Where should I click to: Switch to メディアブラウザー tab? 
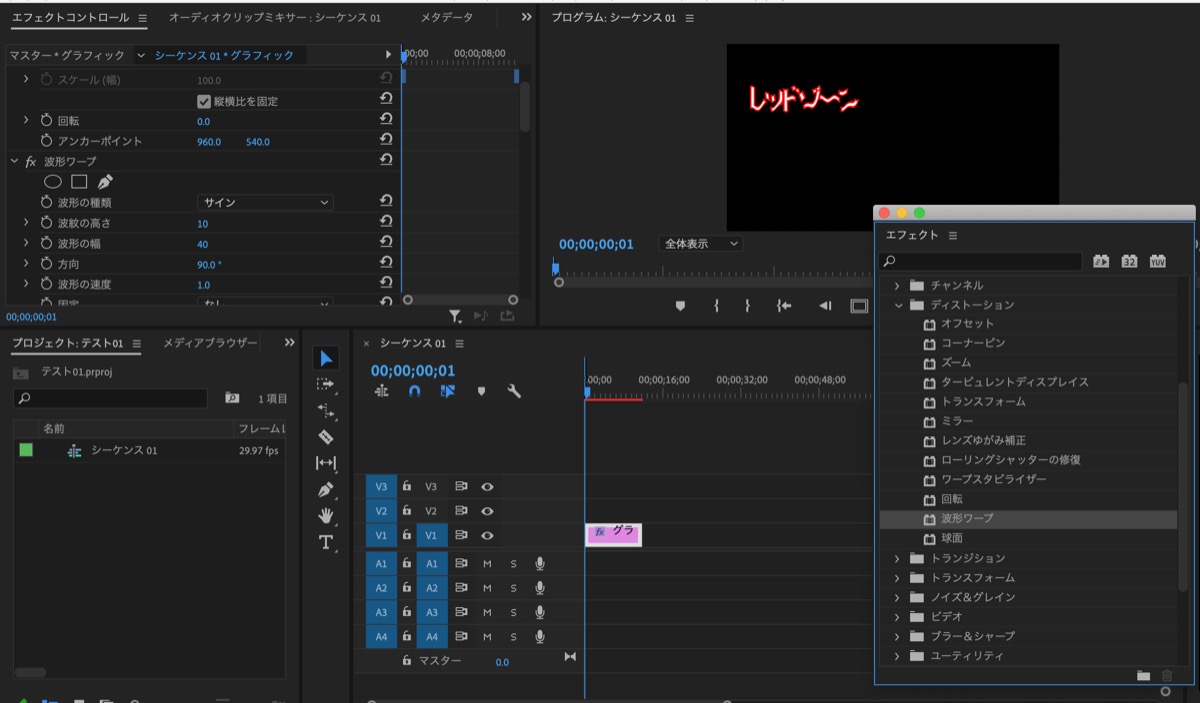(x=210, y=343)
